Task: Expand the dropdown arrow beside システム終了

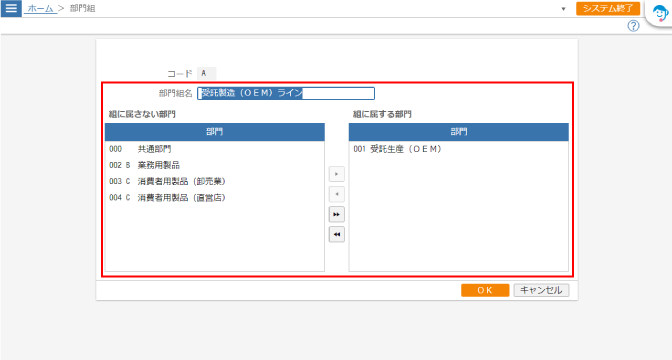Action: pyautogui.click(x=563, y=9)
